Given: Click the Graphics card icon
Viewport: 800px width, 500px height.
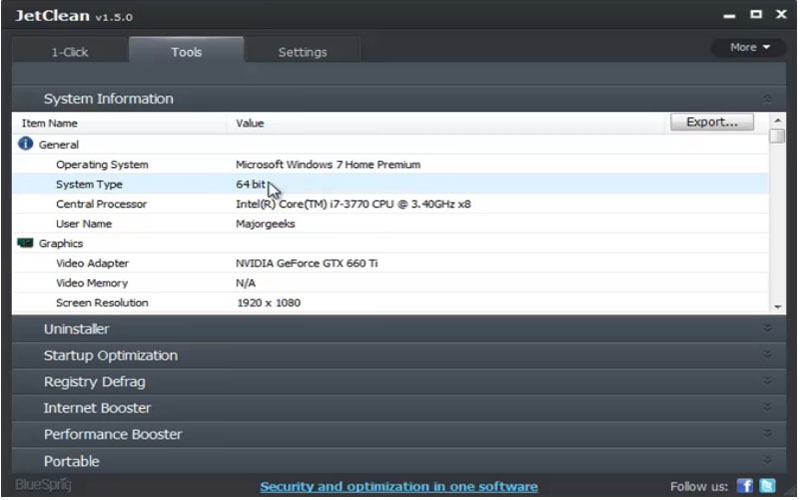Looking at the screenshot, I should click(25, 243).
